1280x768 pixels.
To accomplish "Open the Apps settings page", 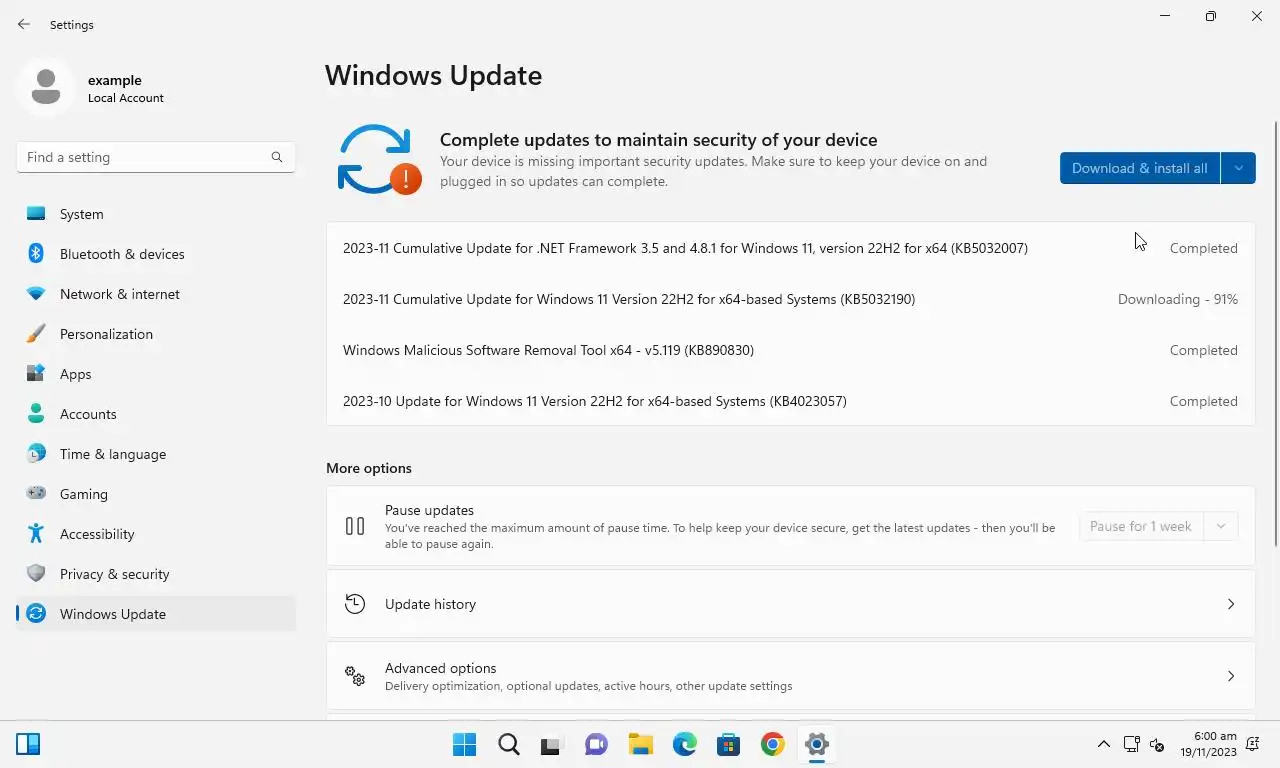I will coord(156,374).
